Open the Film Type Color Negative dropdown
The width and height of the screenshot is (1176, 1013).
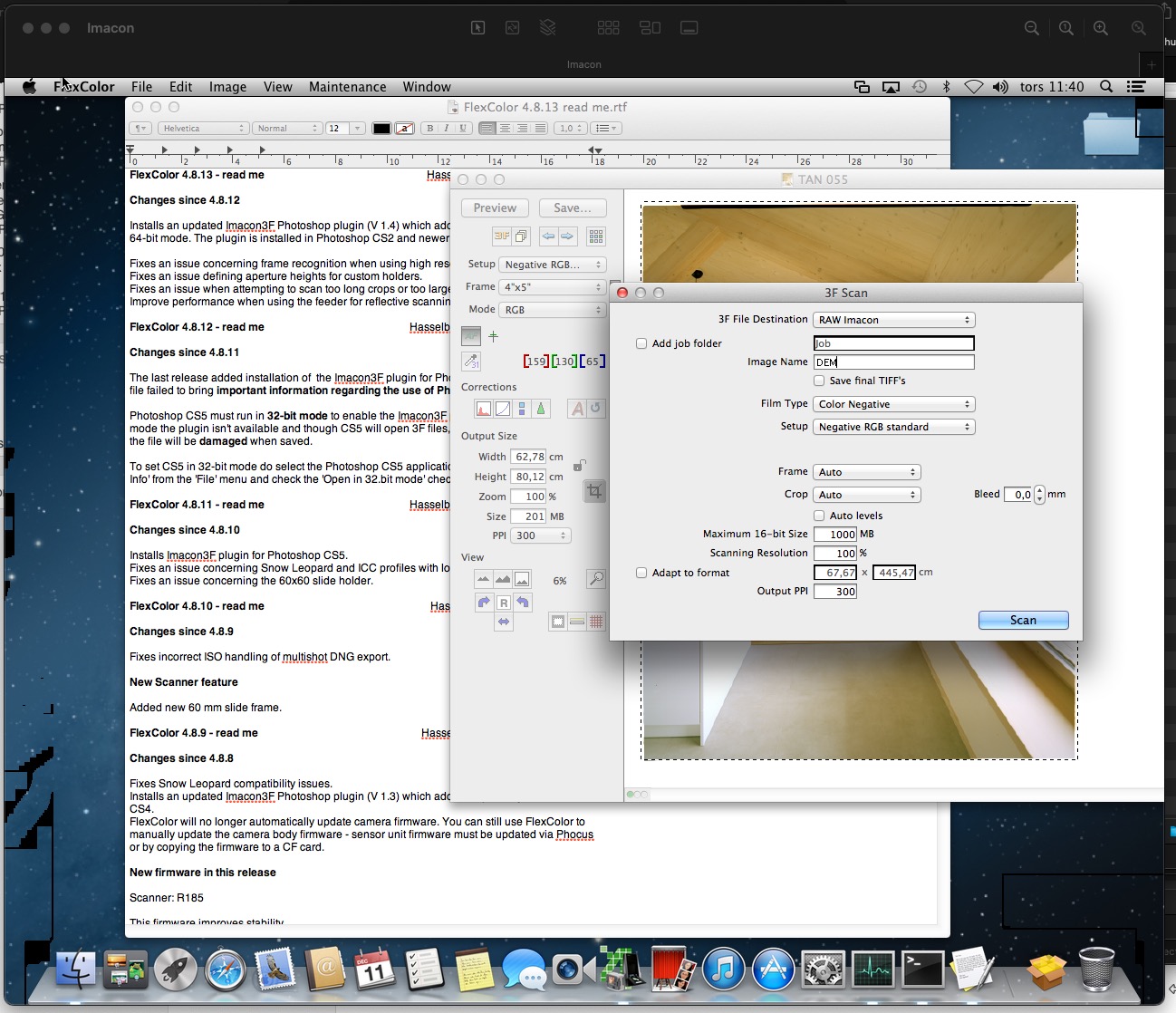point(893,404)
